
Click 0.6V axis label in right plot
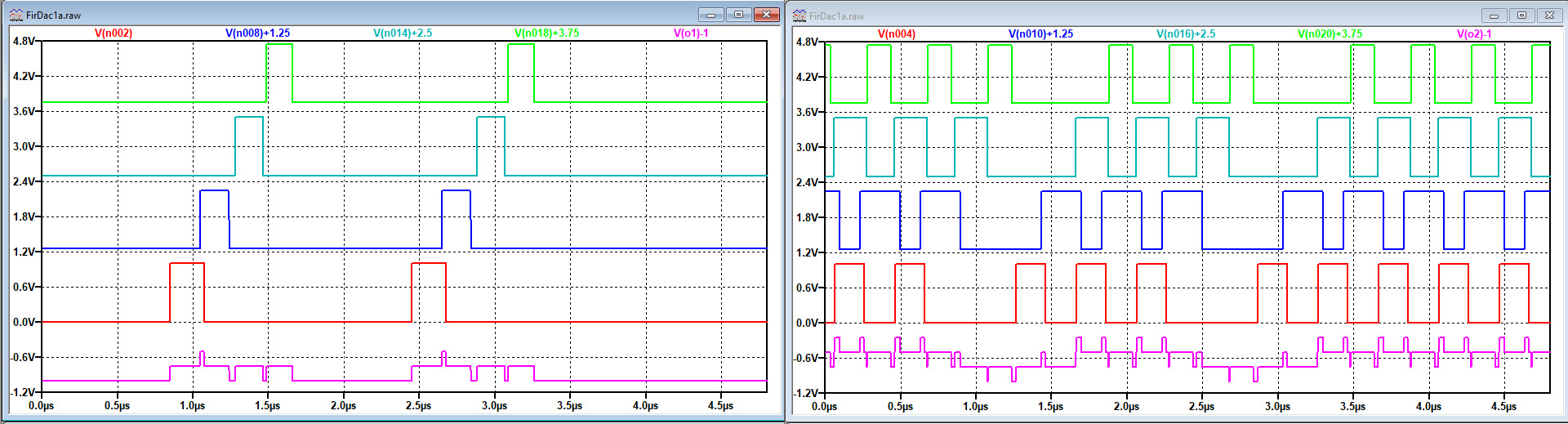click(807, 288)
